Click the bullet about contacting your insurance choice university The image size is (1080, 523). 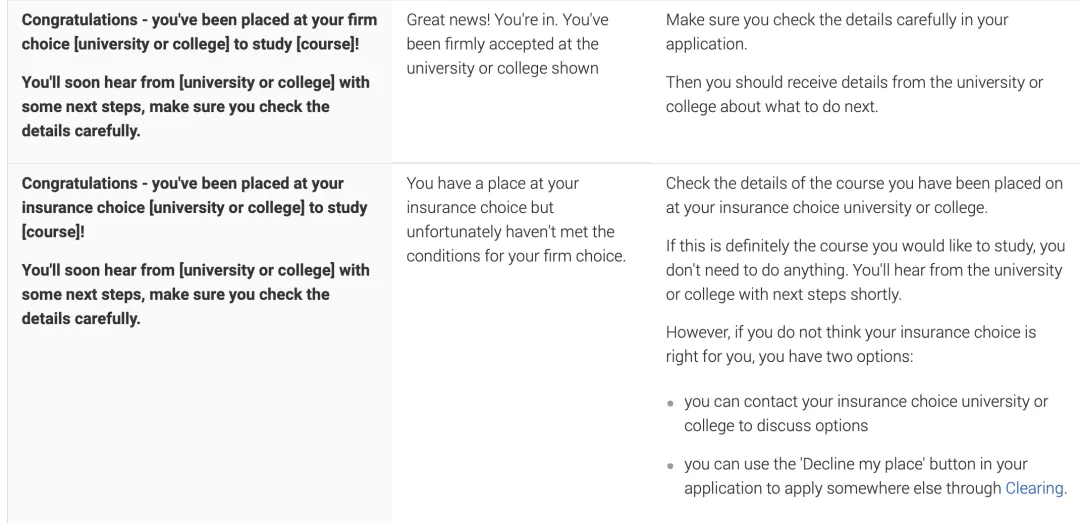tap(866, 413)
